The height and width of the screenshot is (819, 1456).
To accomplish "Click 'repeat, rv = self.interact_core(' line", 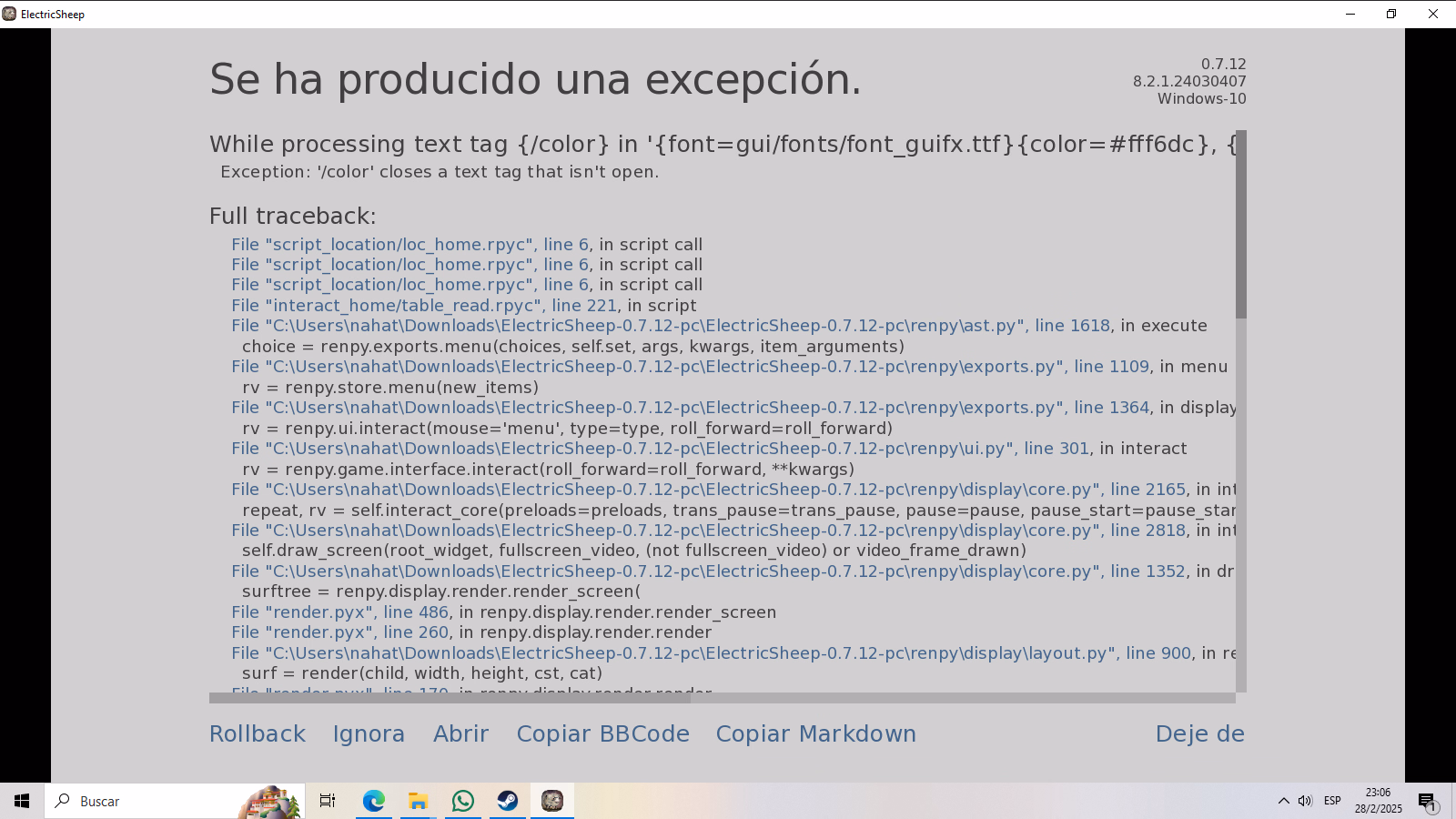I will [x=739, y=511].
